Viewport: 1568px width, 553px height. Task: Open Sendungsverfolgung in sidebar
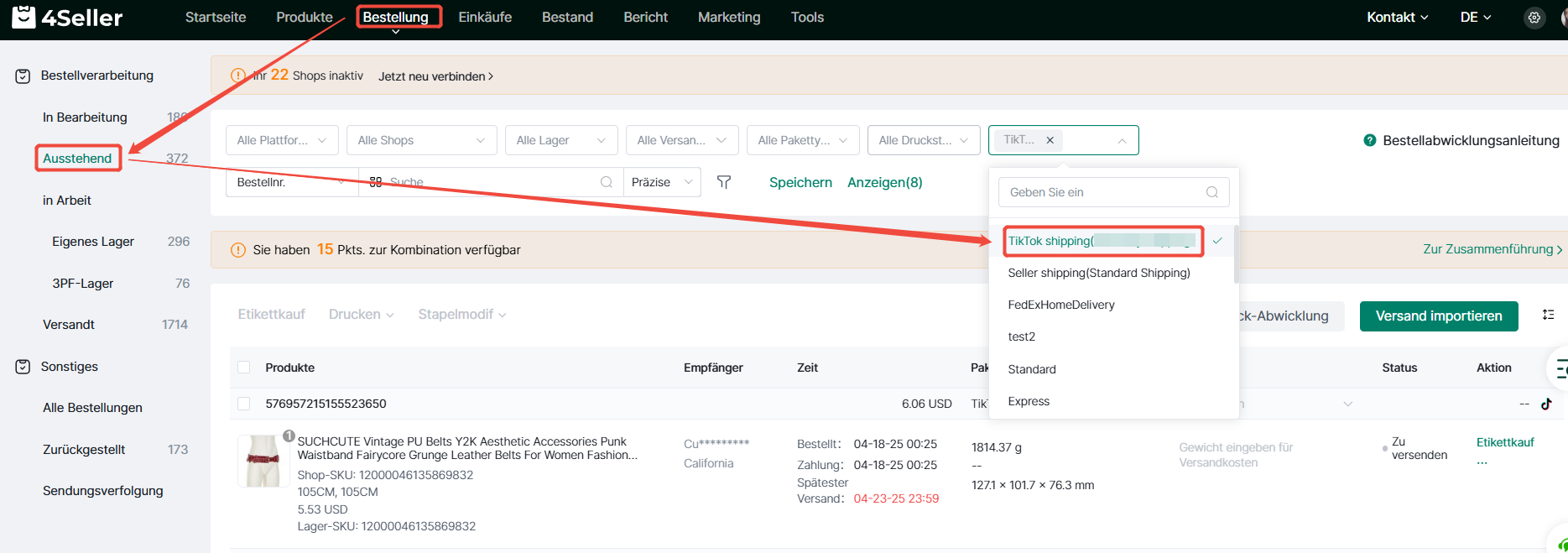103,491
